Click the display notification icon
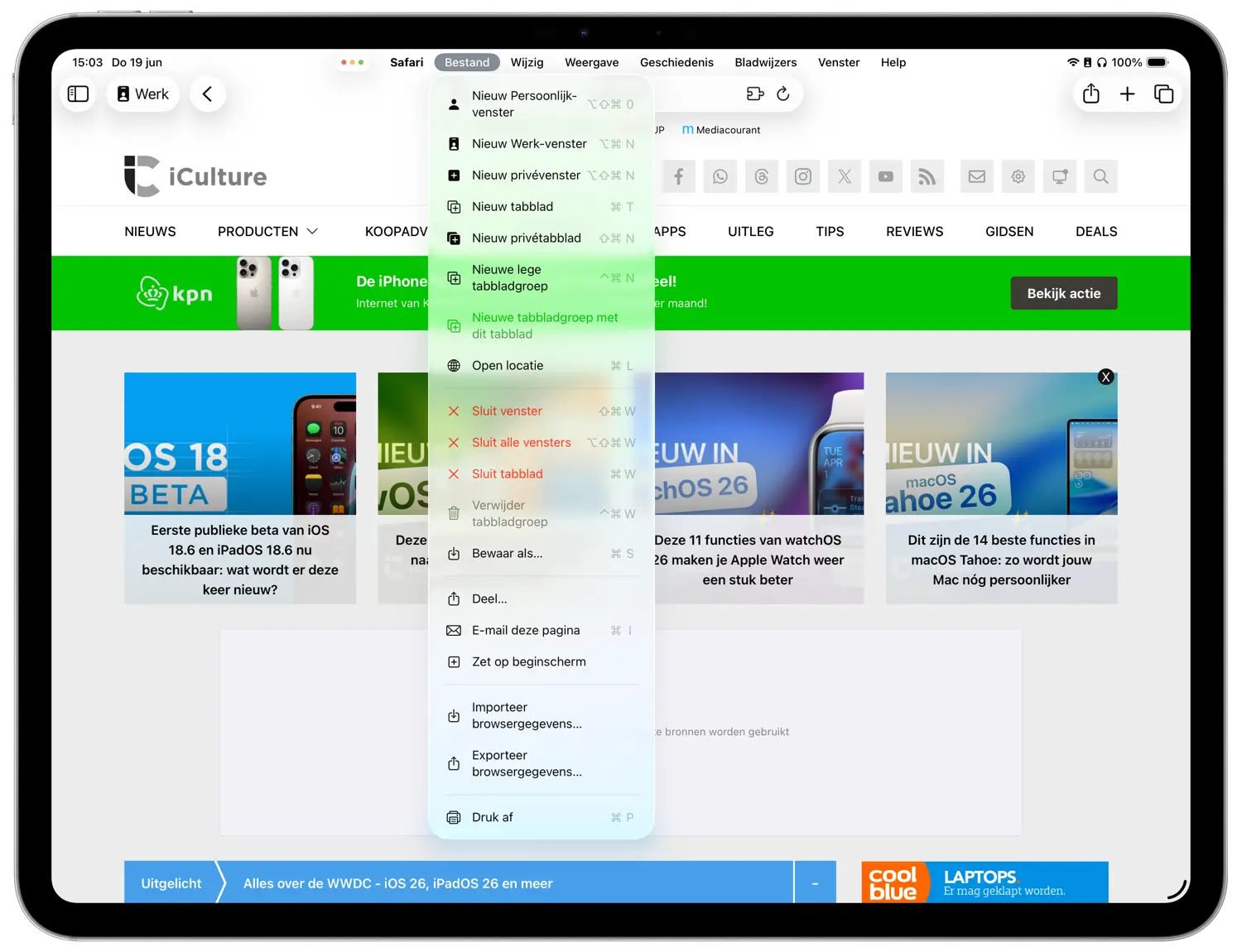Viewport: 1242px width, 952px height. coord(1060,176)
